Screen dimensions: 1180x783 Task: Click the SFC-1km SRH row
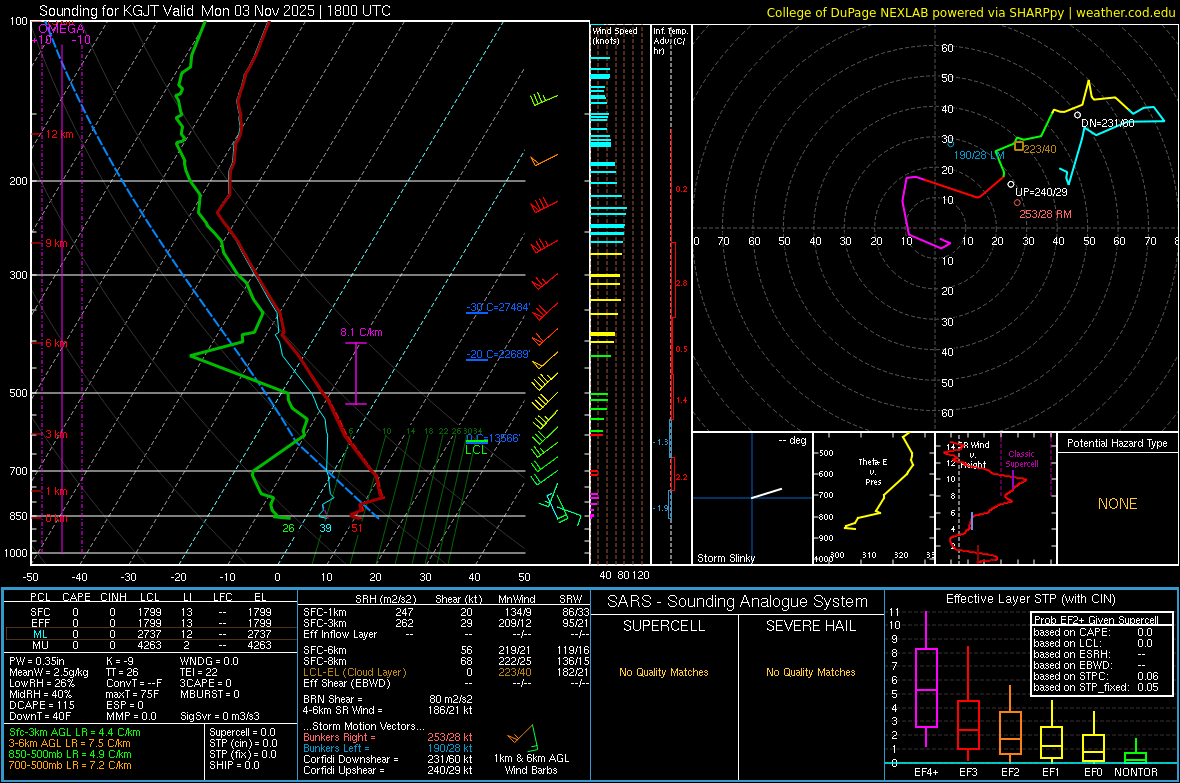pyautogui.click(x=446, y=612)
